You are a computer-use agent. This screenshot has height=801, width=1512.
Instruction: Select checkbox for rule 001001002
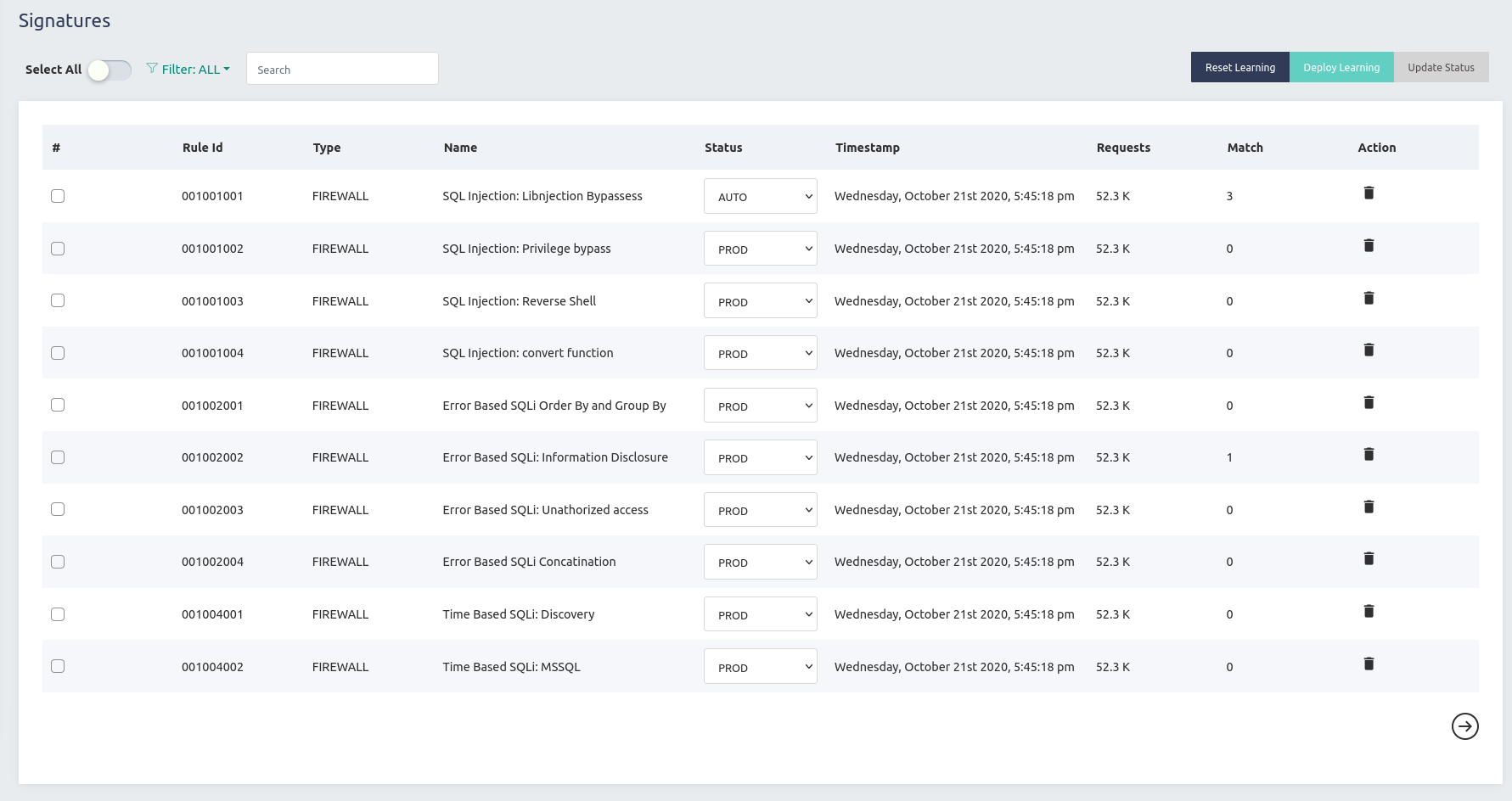(58, 249)
